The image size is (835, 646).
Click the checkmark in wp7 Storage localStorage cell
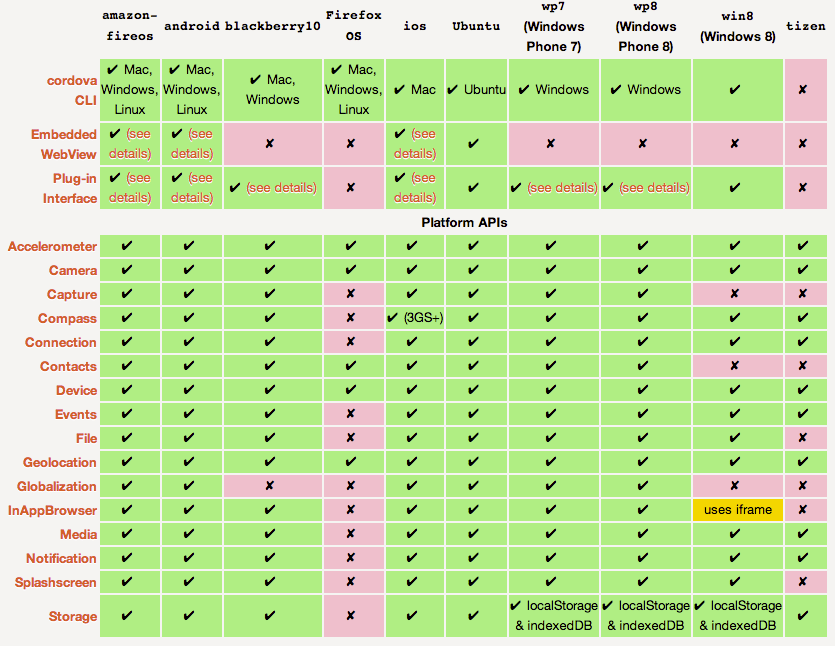(515, 606)
